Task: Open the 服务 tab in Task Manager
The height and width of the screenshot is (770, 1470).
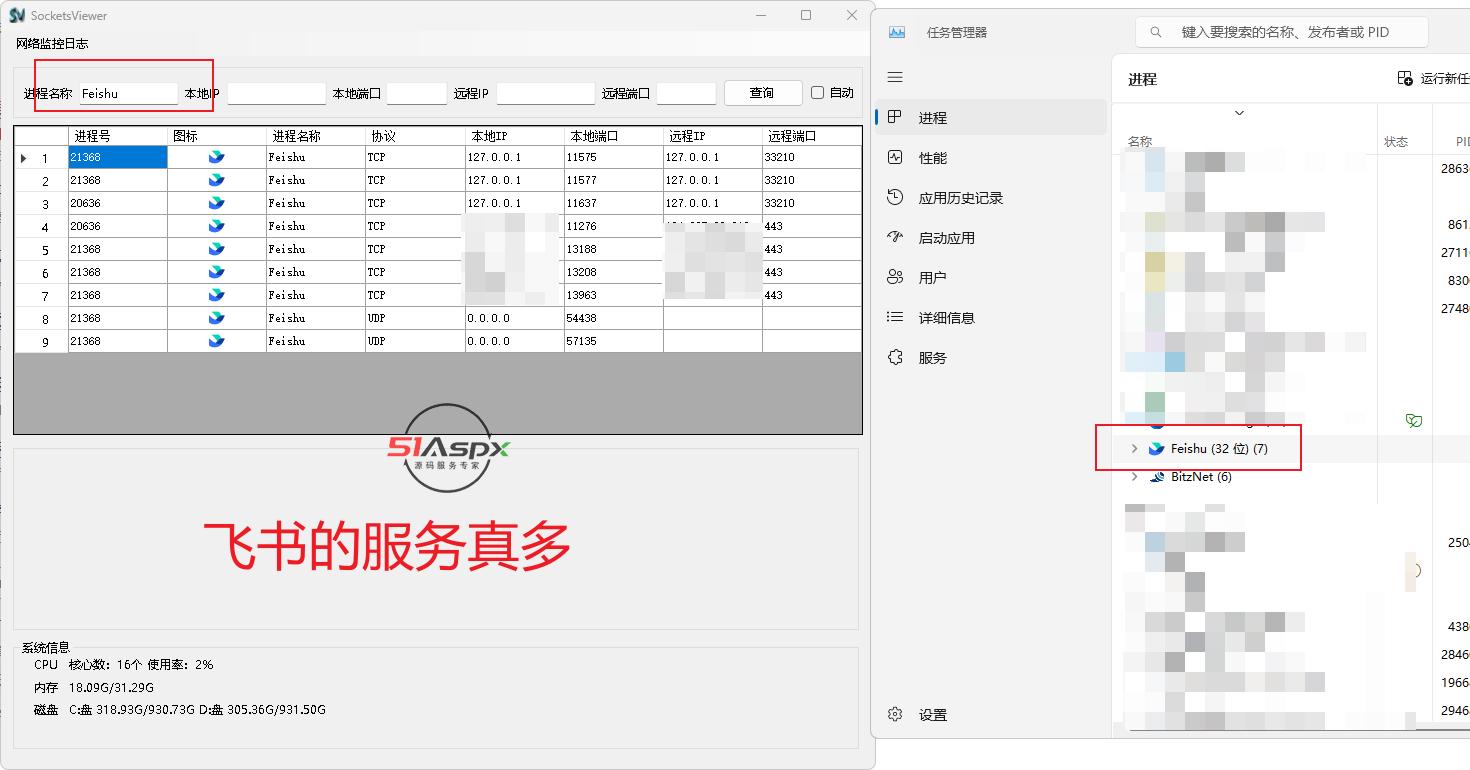Action: click(992, 358)
